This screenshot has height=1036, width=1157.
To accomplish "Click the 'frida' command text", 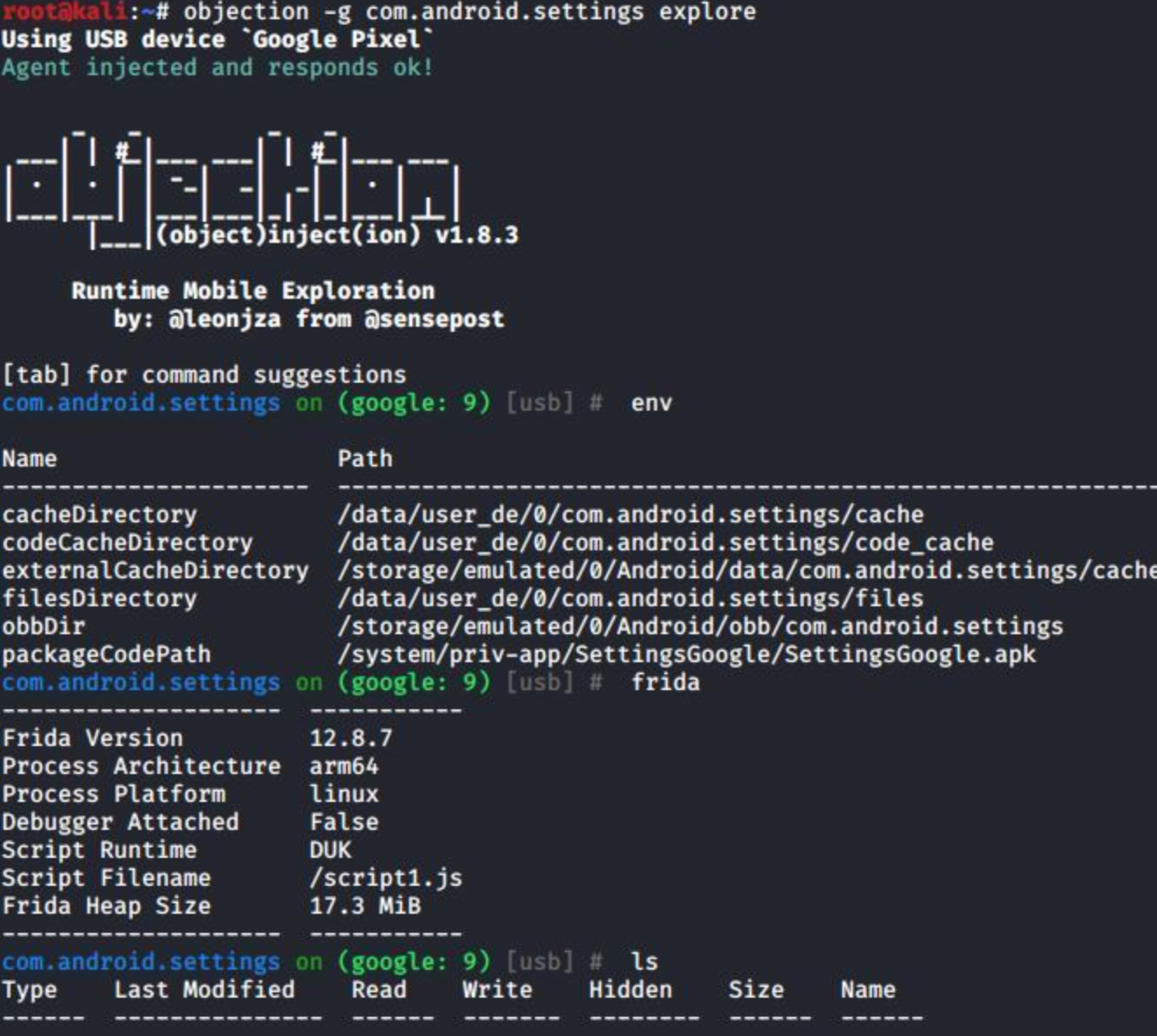I will point(666,681).
